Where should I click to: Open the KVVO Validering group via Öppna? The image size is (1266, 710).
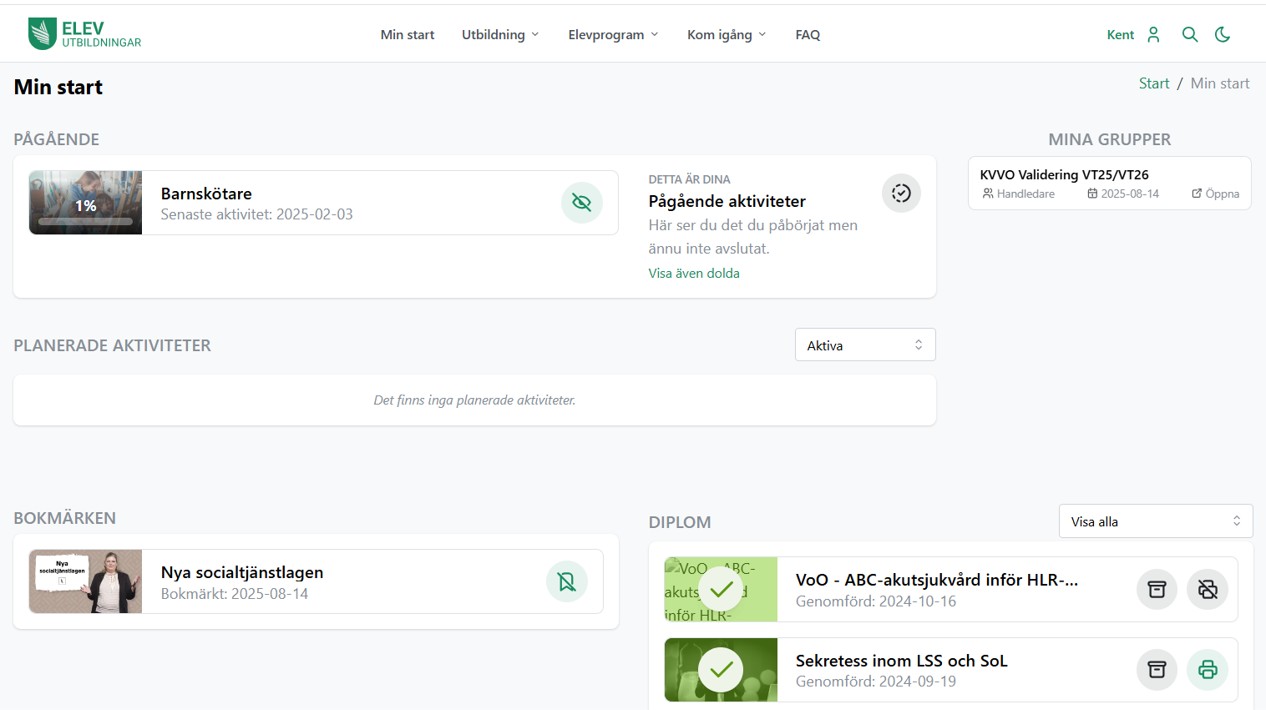[x=1215, y=194]
